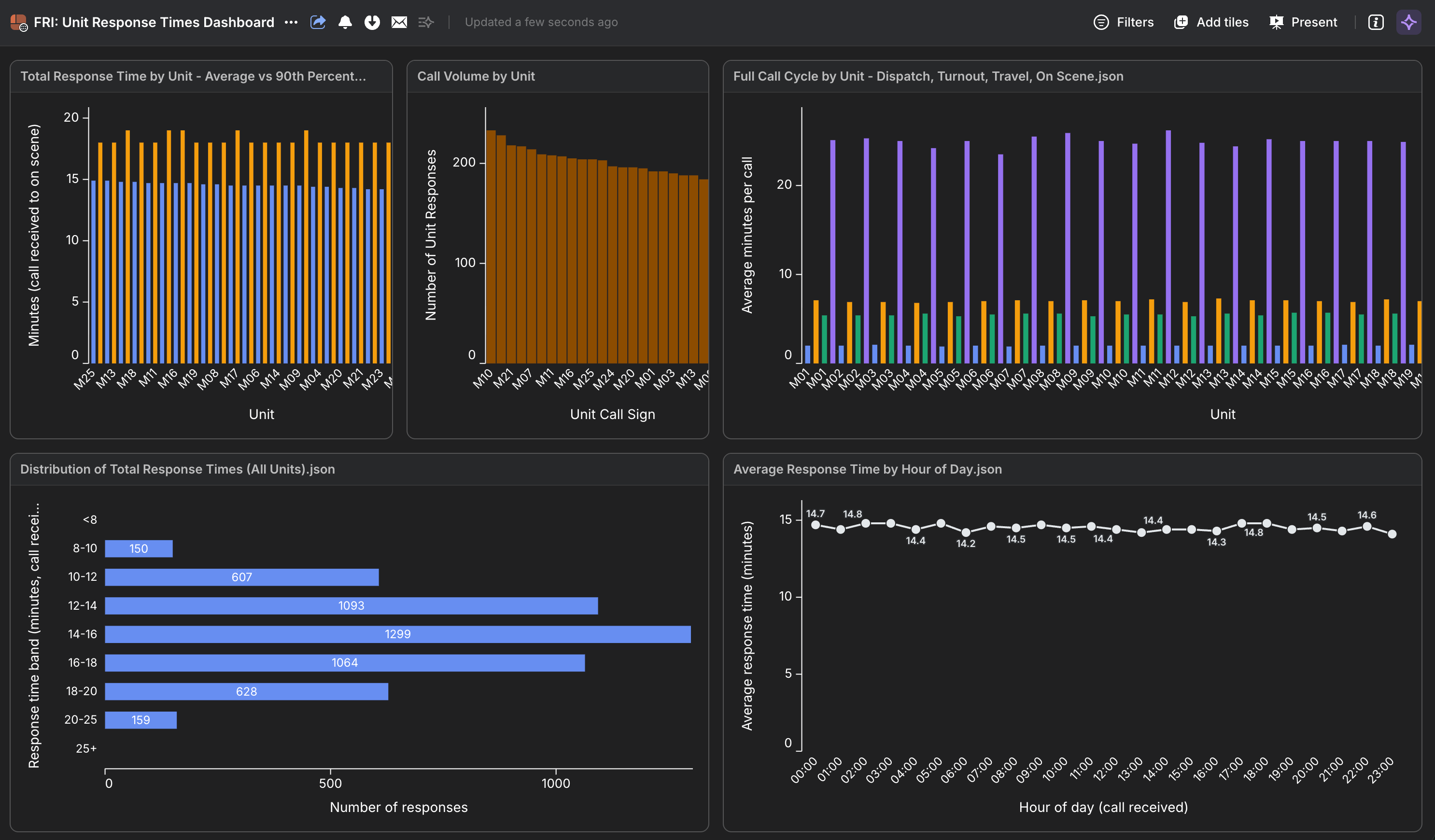The height and width of the screenshot is (840, 1435).
Task: Select the Full Call Cycle by Unit tile title
Action: click(928, 76)
